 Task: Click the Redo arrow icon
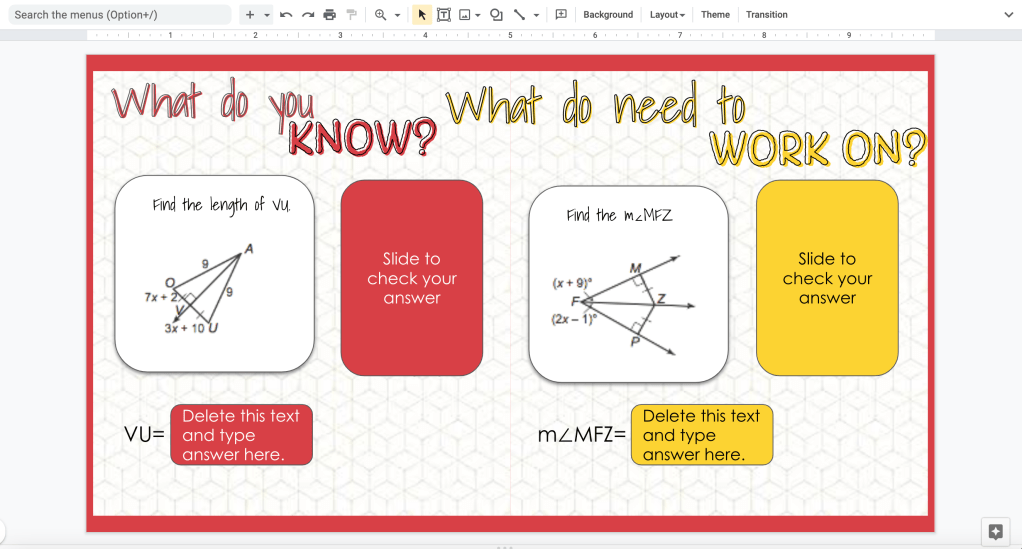click(x=308, y=15)
